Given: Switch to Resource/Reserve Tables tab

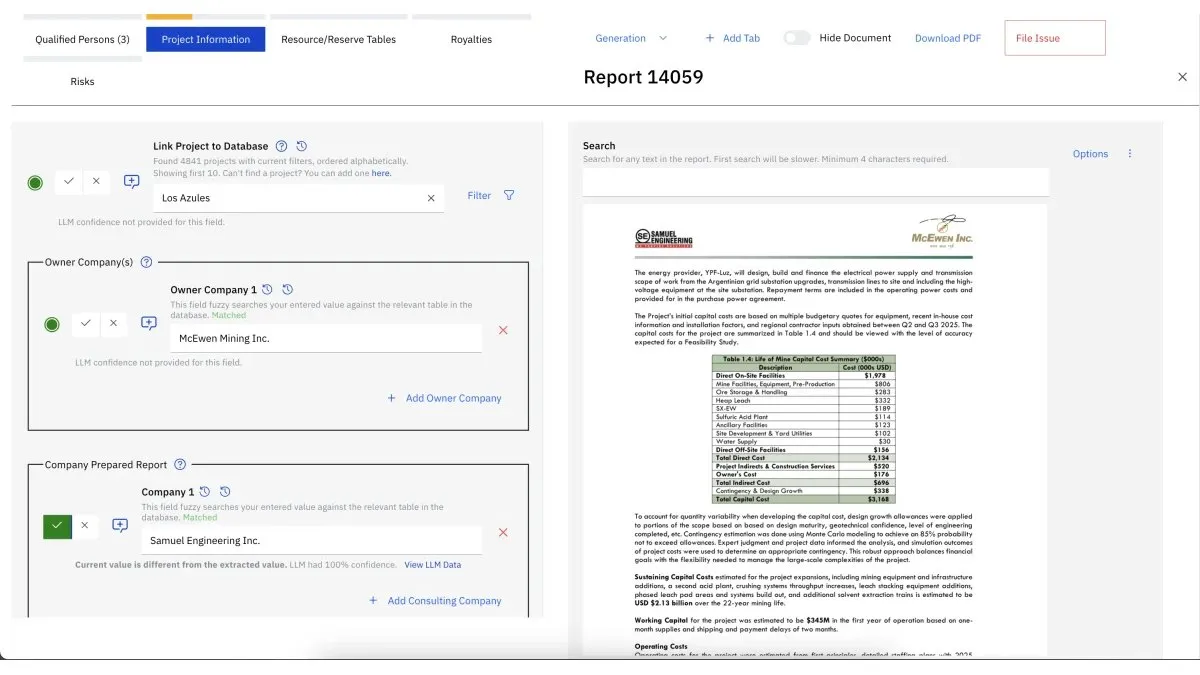Looking at the screenshot, I should pos(338,40).
